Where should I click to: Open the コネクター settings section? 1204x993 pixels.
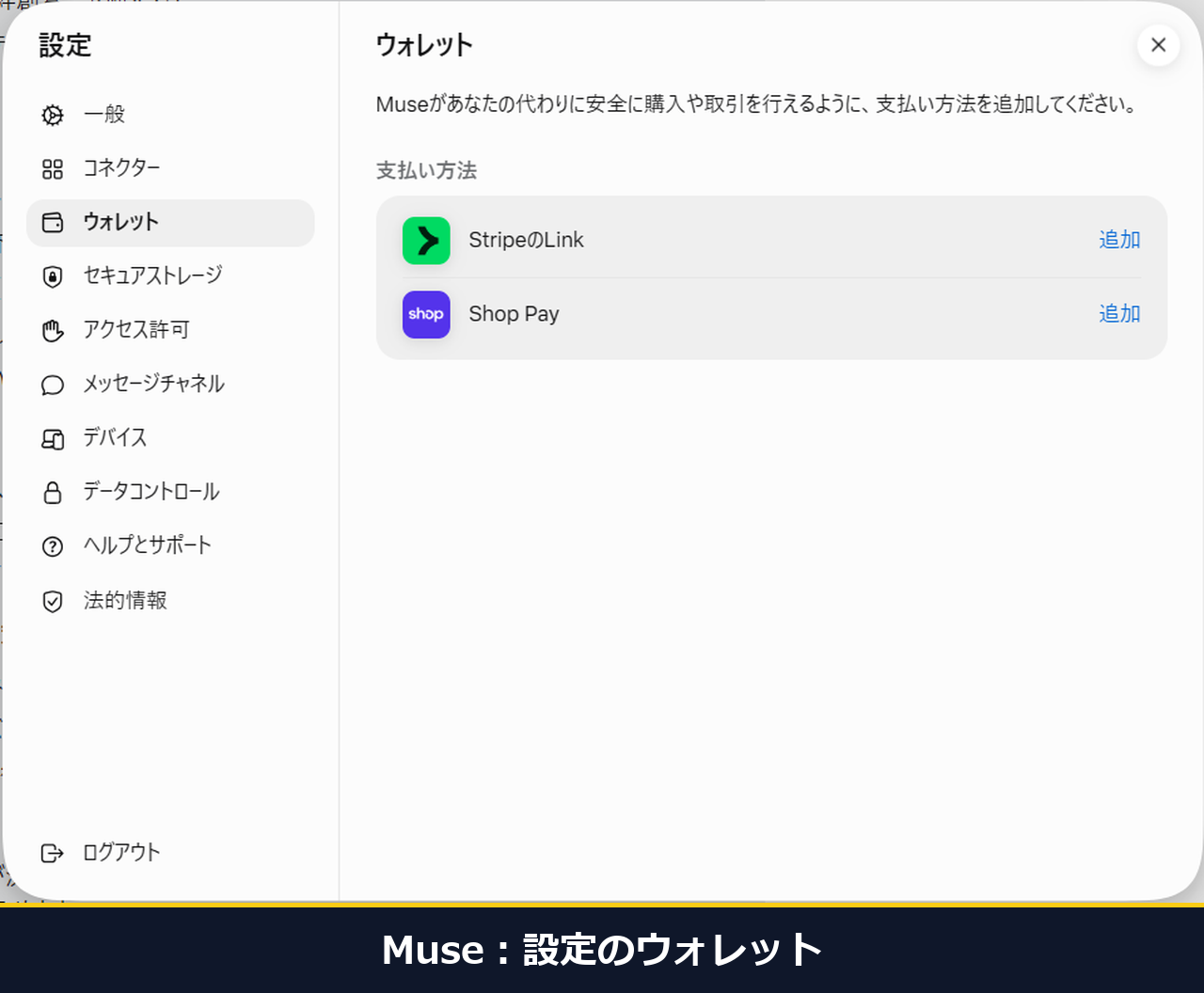(x=170, y=169)
